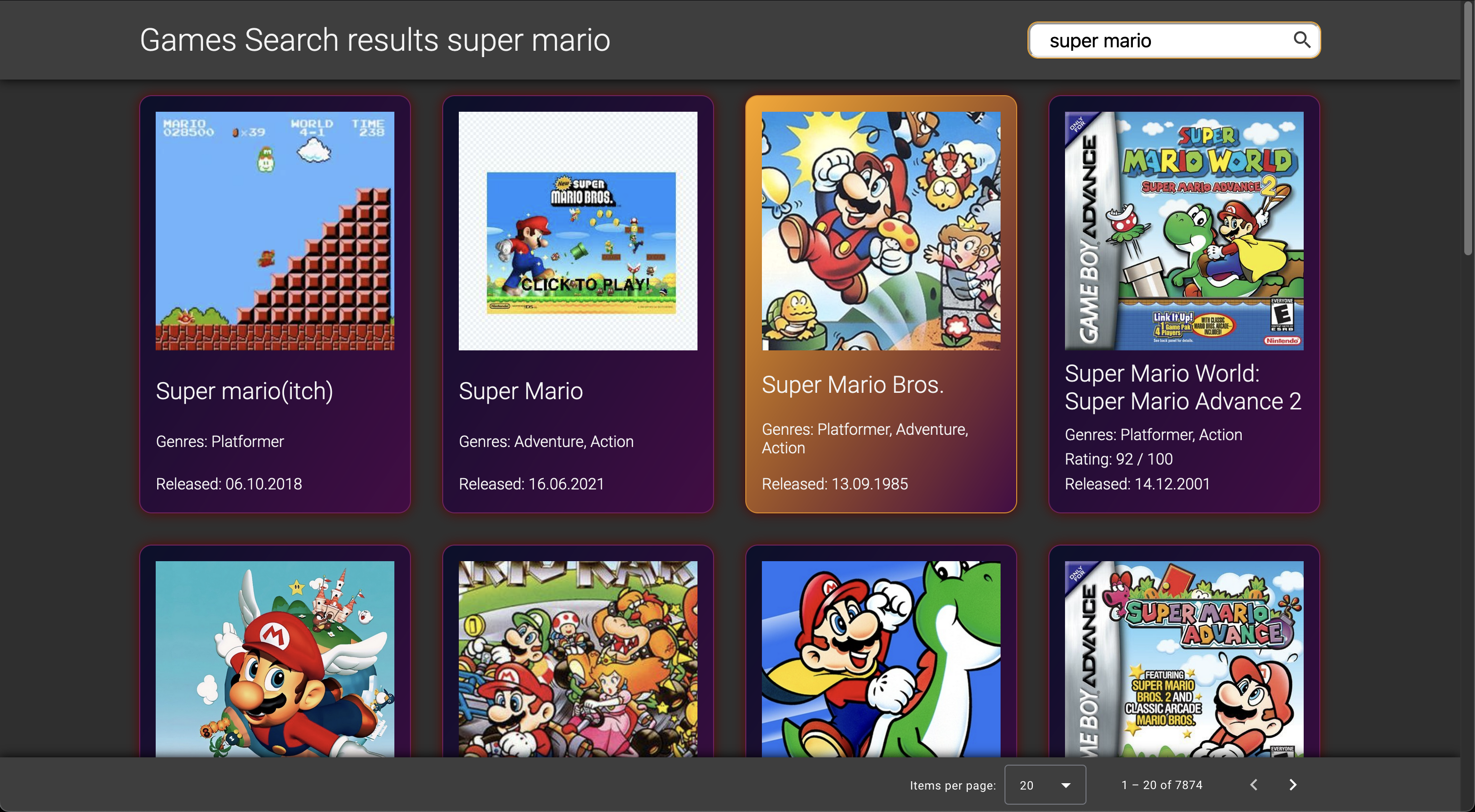Click the Games Search results heading
This screenshot has height=812, width=1475.
374,40
